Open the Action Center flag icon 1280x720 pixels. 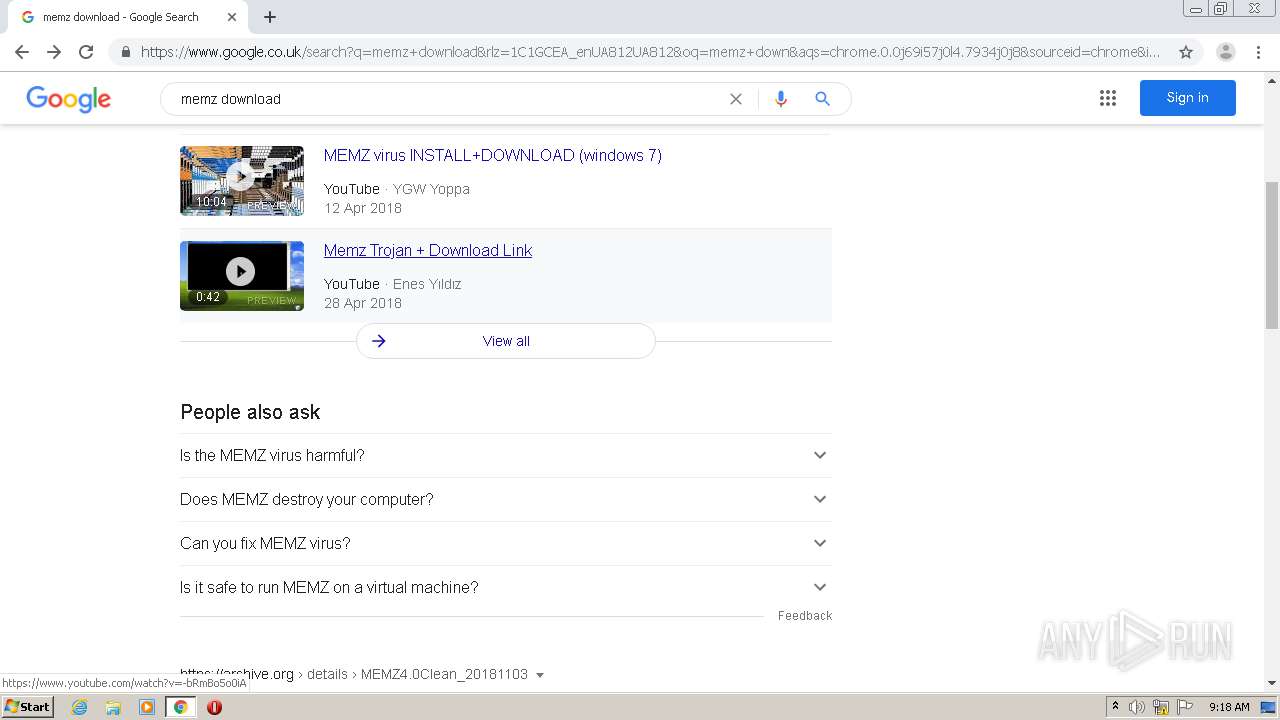1184,707
